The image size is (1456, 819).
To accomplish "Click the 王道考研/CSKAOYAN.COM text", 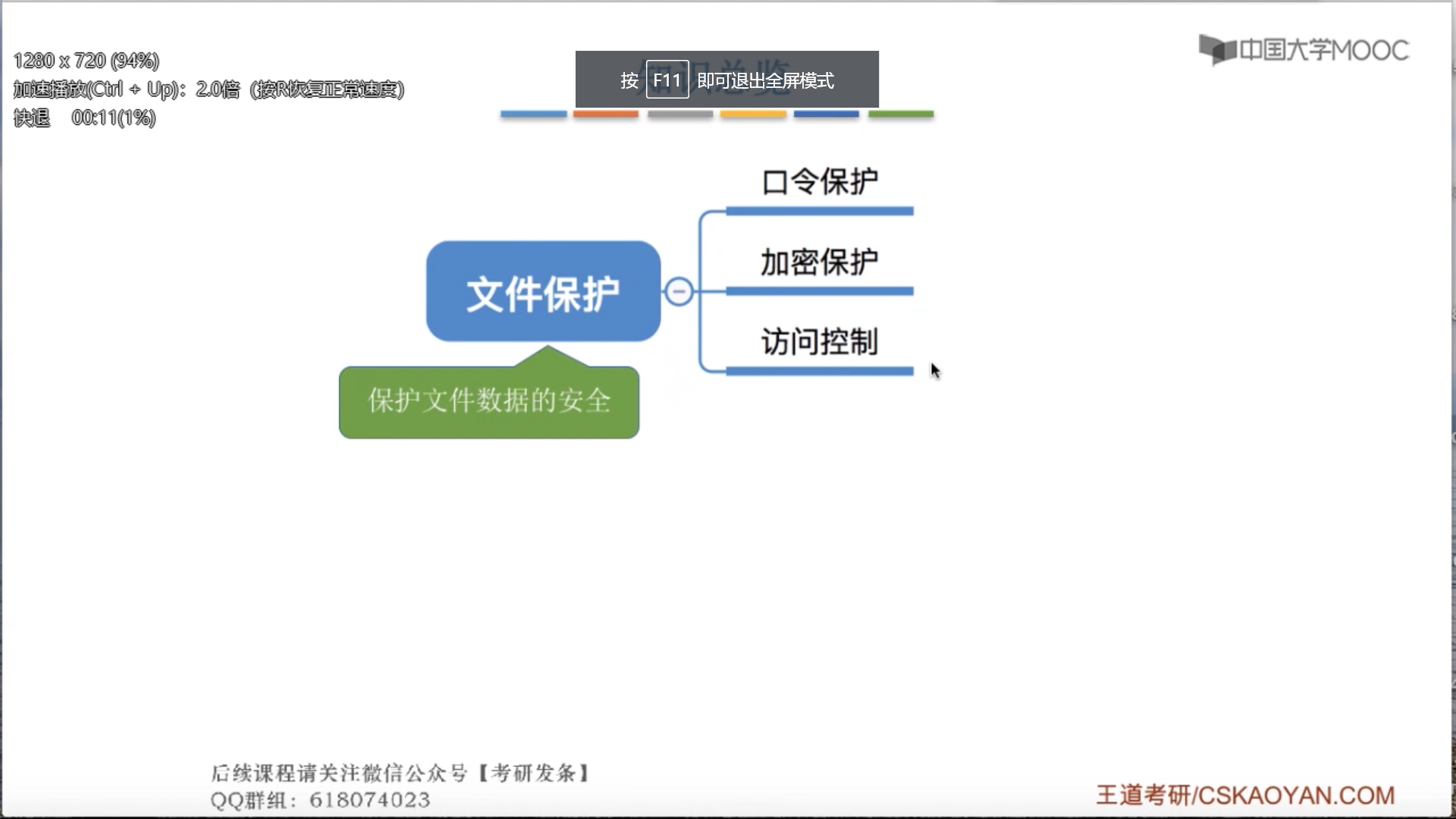I will pos(1245,795).
